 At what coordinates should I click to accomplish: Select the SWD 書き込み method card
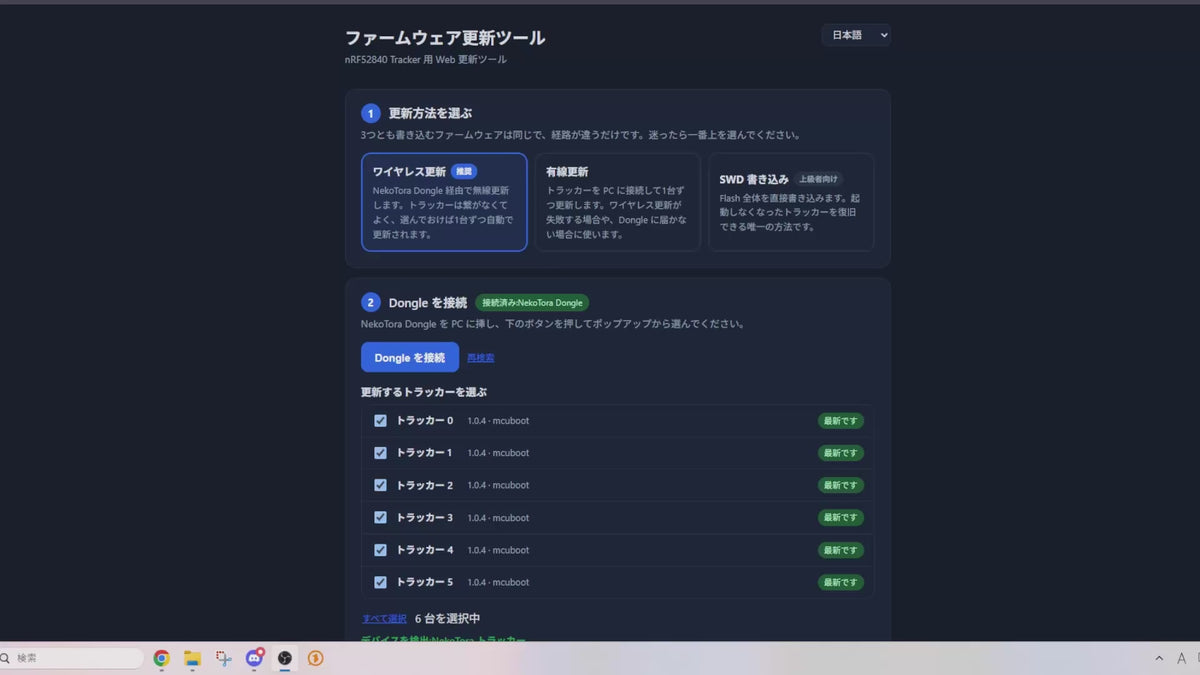coord(791,202)
